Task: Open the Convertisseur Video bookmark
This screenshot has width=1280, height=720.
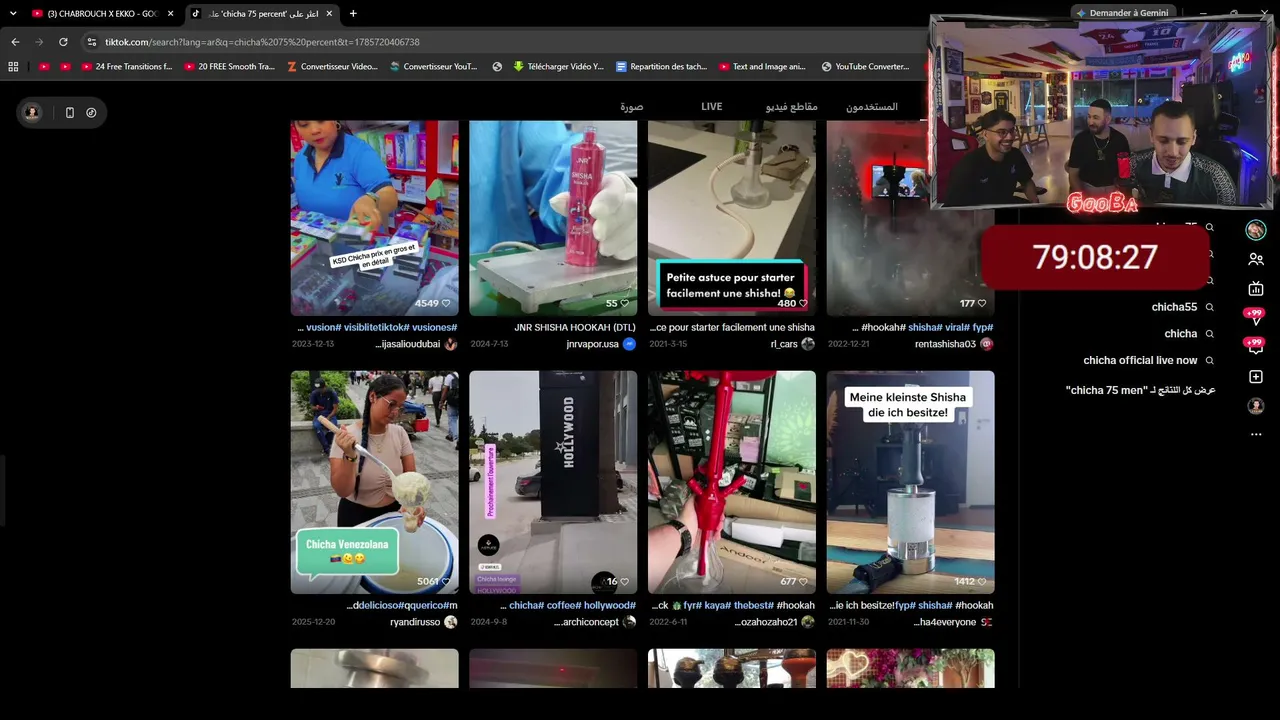Action: pyautogui.click(x=332, y=67)
